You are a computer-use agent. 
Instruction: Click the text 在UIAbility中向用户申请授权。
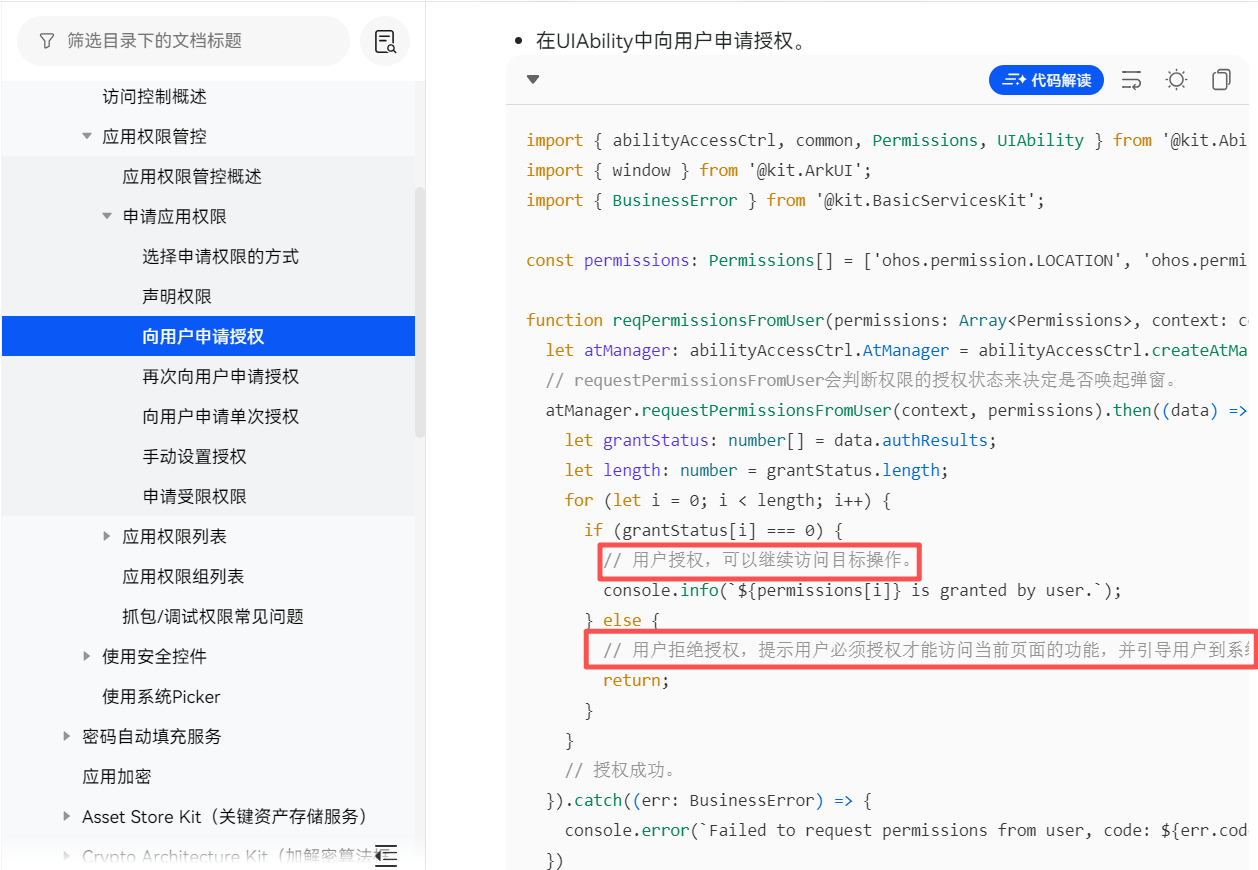click(670, 41)
